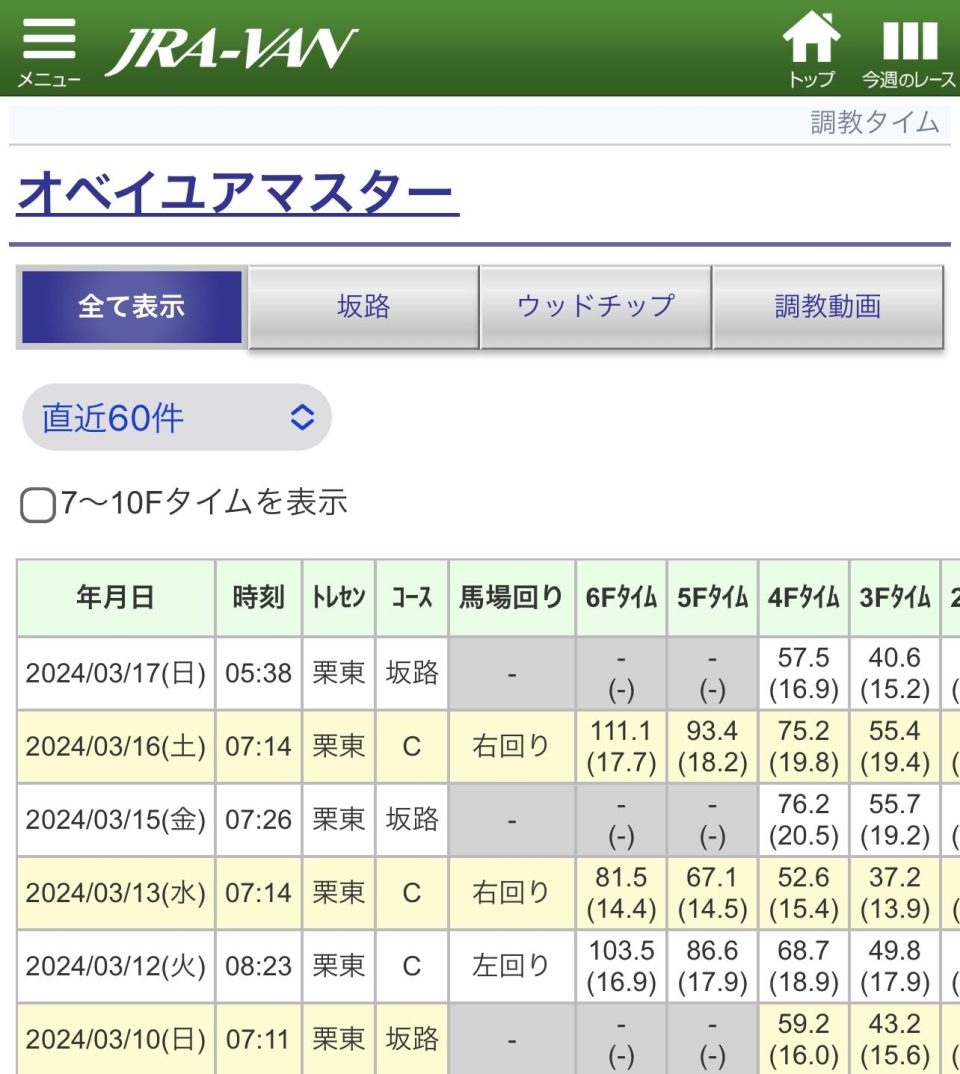Enable the 7〜10F time display checkbox
The width and height of the screenshot is (960, 1074).
tap(38, 505)
